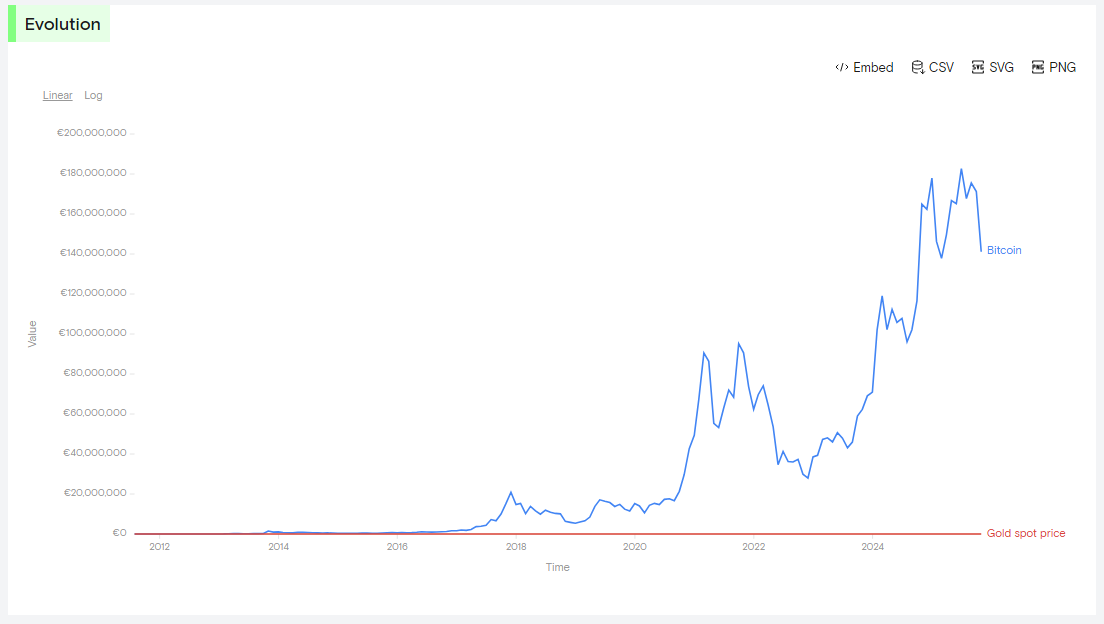Switch the chart to Log scale
The height and width of the screenshot is (624, 1104).
(93, 96)
